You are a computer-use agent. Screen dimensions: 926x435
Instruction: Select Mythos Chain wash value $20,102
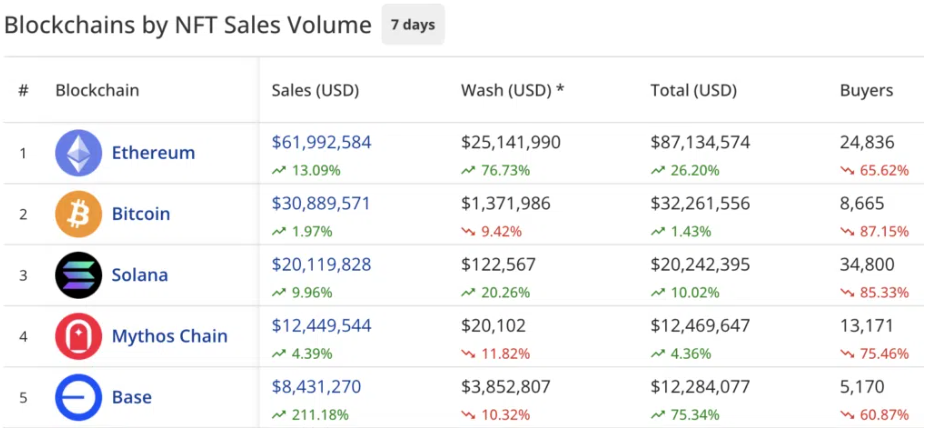[x=493, y=326]
